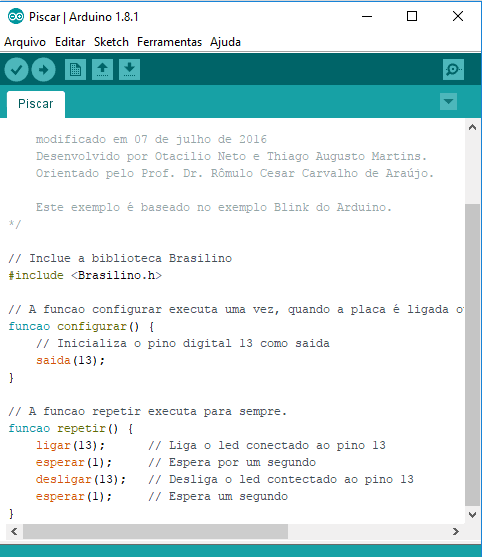Click the horizontal scrollbar thumb

156,531
